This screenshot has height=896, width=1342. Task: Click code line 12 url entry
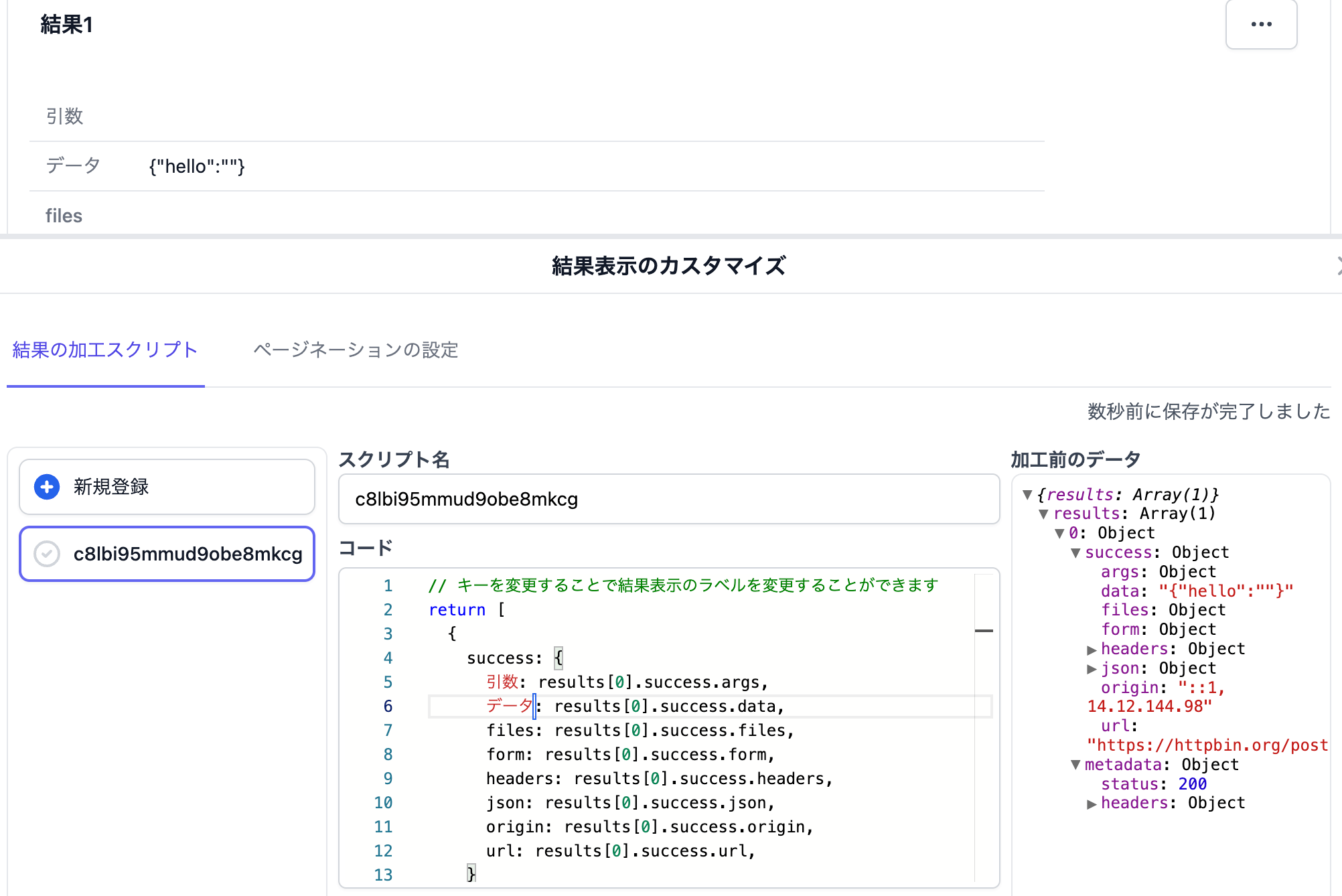[x=621, y=850]
